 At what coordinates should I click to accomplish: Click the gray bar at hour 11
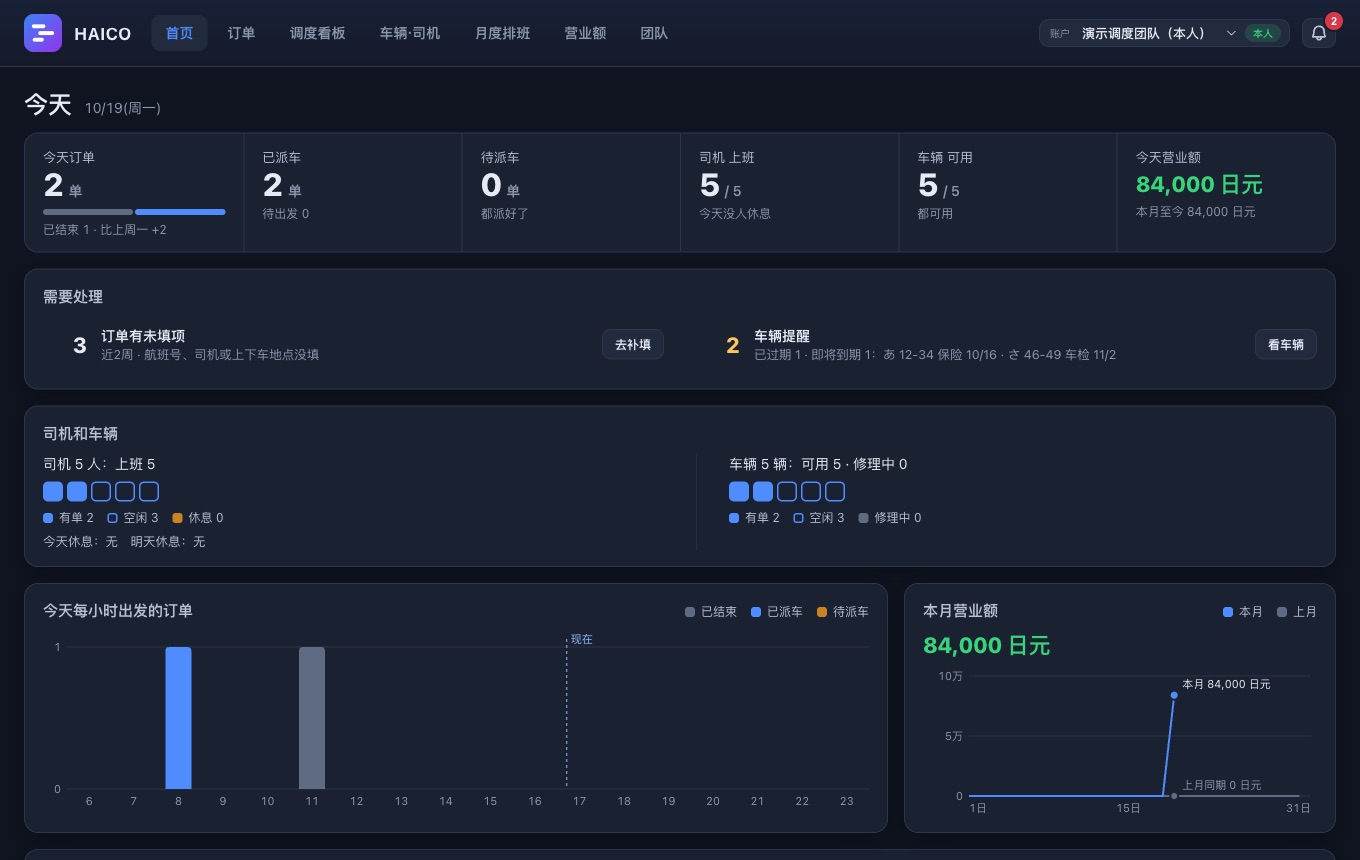coord(312,718)
